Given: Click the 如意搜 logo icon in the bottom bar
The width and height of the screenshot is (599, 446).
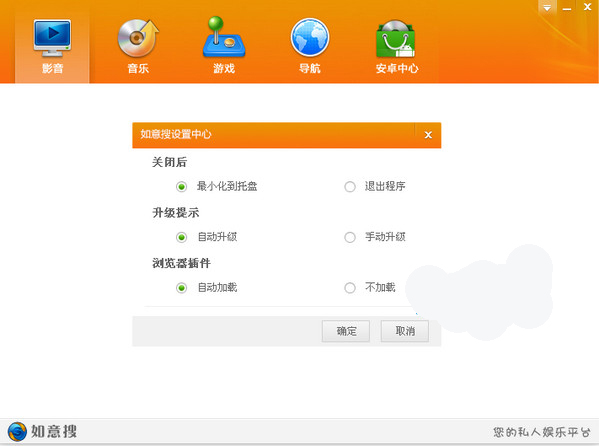Looking at the screenshot, I should click(17, 431).
